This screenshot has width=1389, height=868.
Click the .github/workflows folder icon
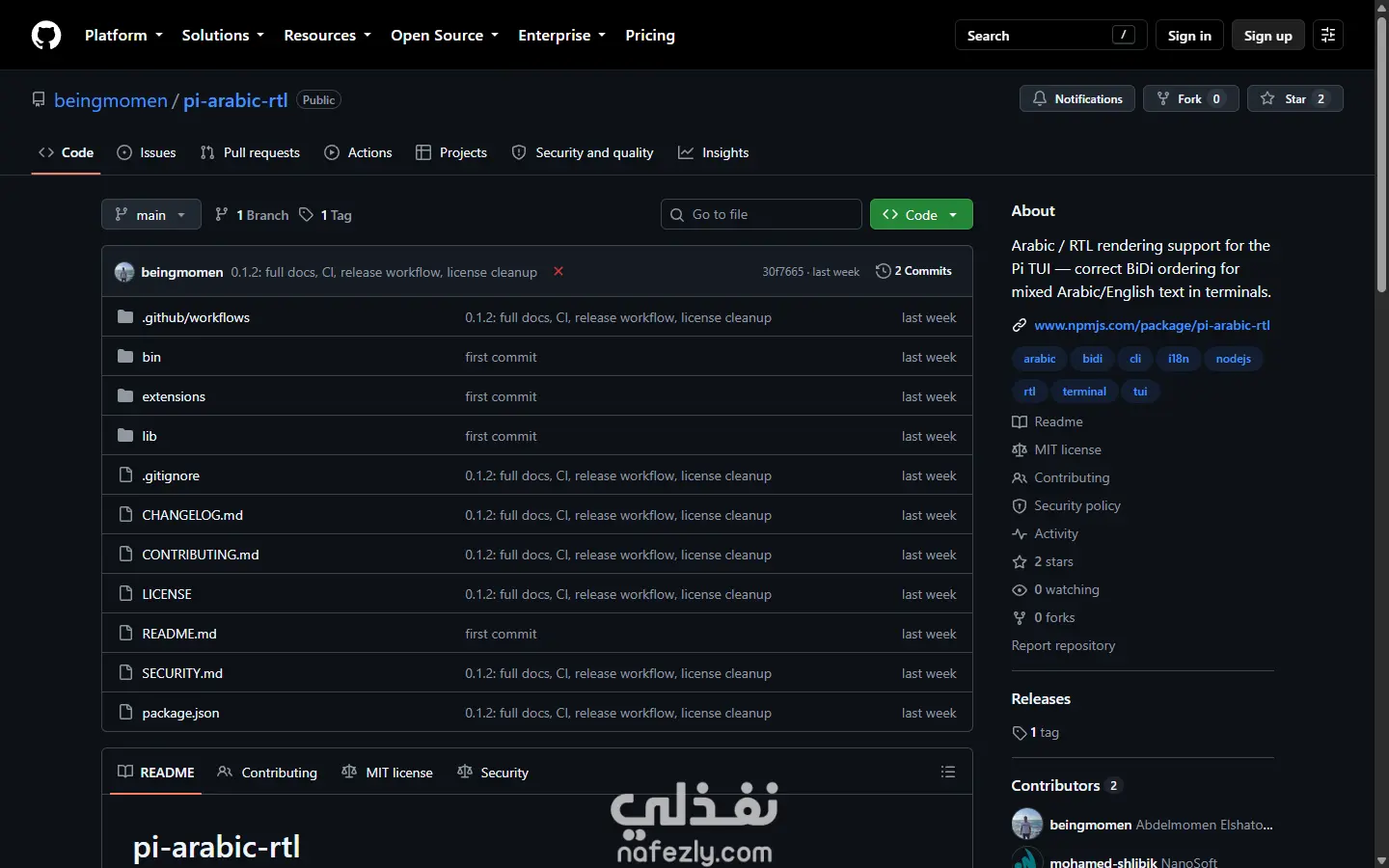(x=125, y=317)
